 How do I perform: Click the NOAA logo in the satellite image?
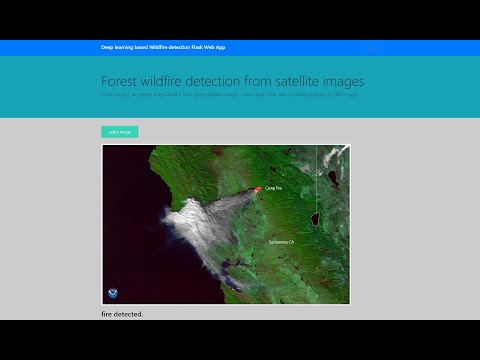pyautogui.click(x=113, y=293)
